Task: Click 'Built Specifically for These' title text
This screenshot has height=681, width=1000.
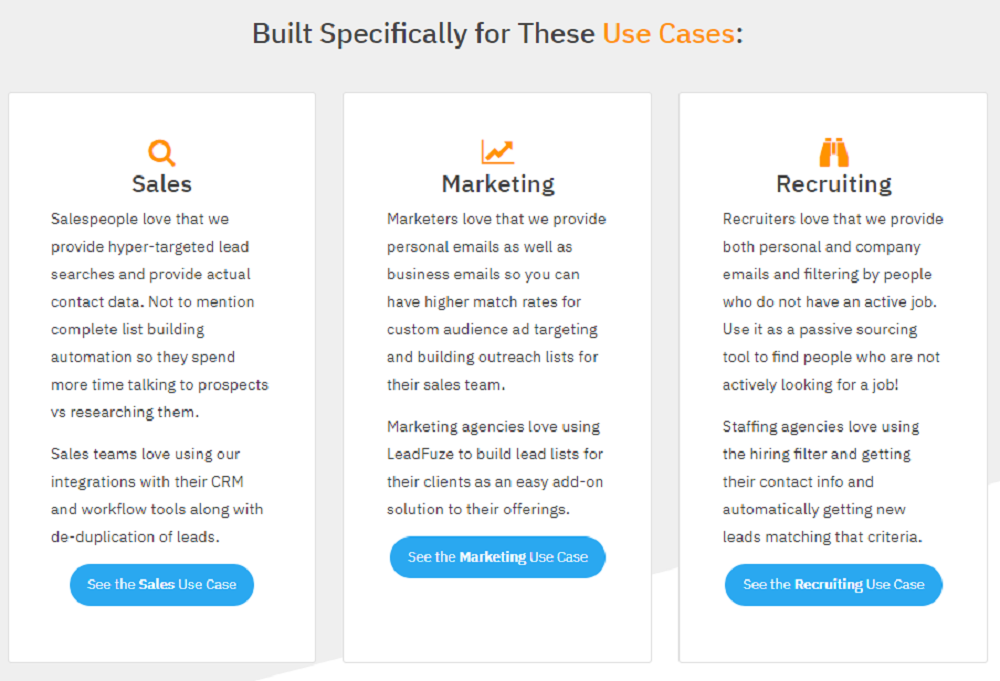Action: coord(423,34)
